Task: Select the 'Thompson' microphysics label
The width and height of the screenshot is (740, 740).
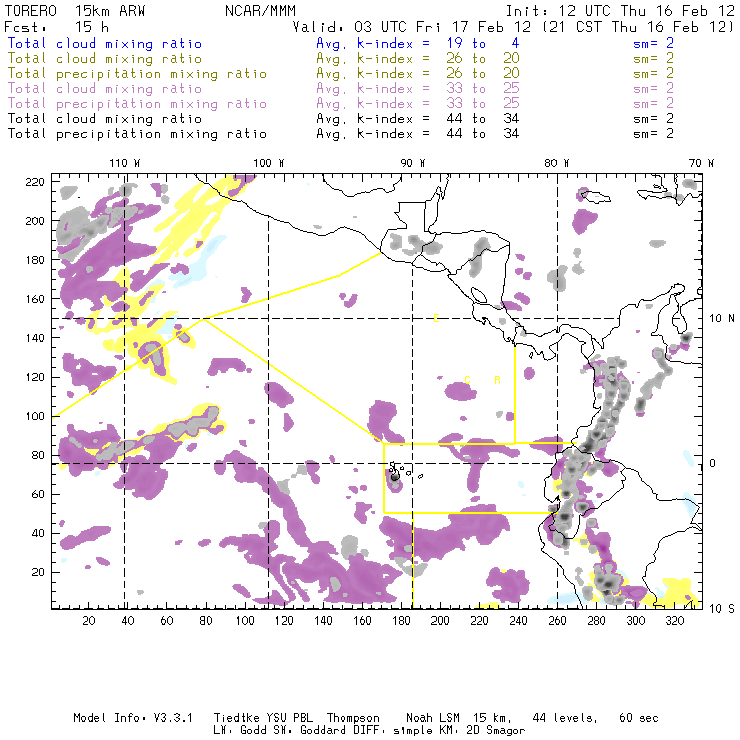Action: click(x=353, y=718)
